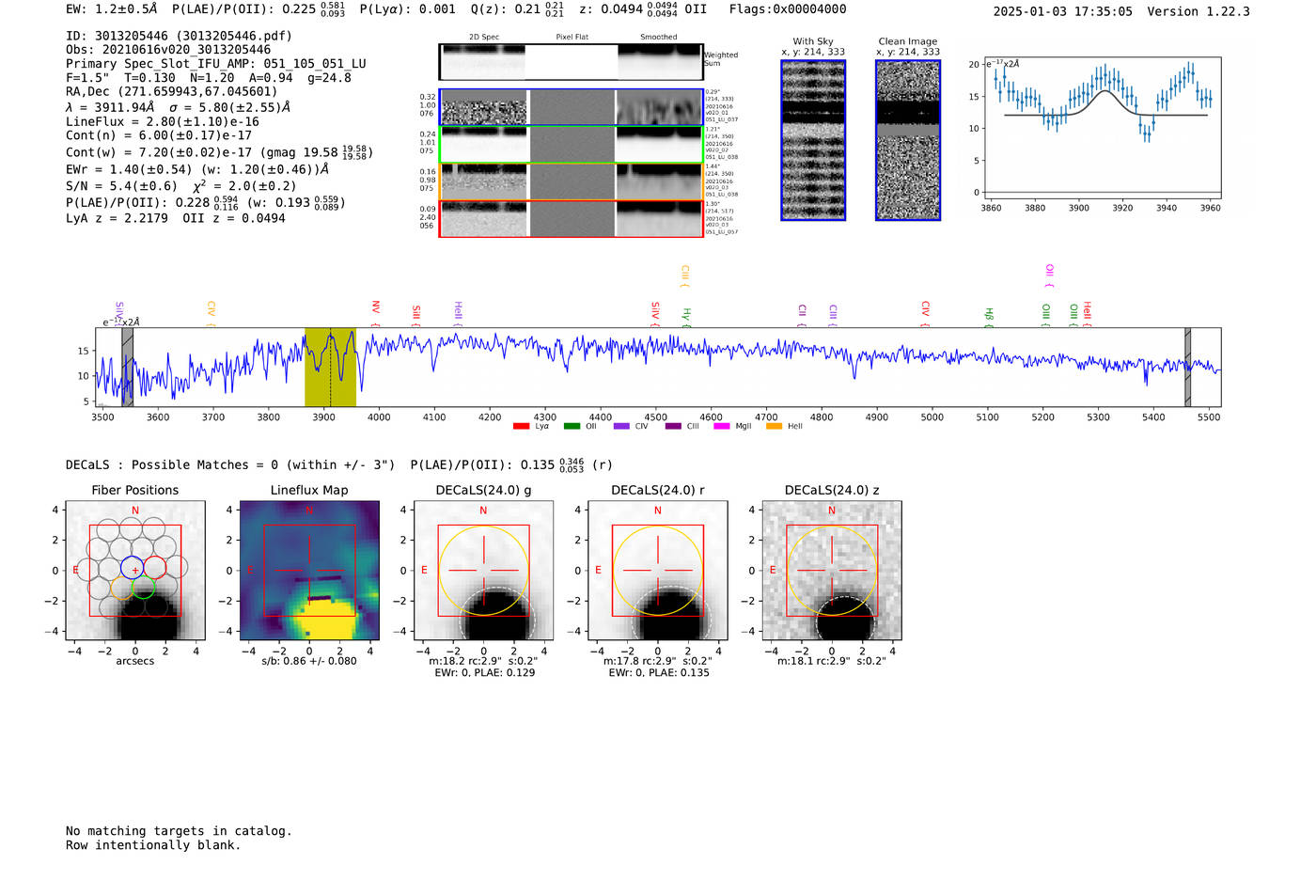The height and width of the screenshot is (896, 1316).
Task: Click the green OII legend swatch
Action: pos(572,427)
